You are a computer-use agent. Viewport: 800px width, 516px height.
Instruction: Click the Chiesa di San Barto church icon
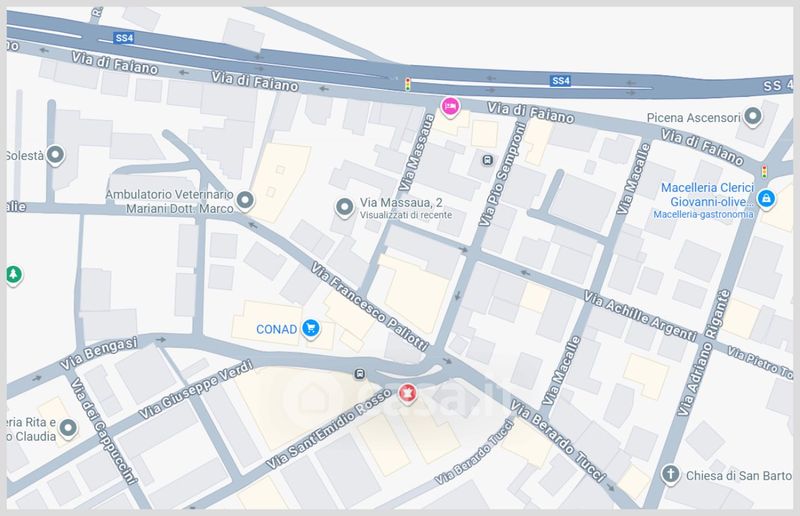click(671, 474)
